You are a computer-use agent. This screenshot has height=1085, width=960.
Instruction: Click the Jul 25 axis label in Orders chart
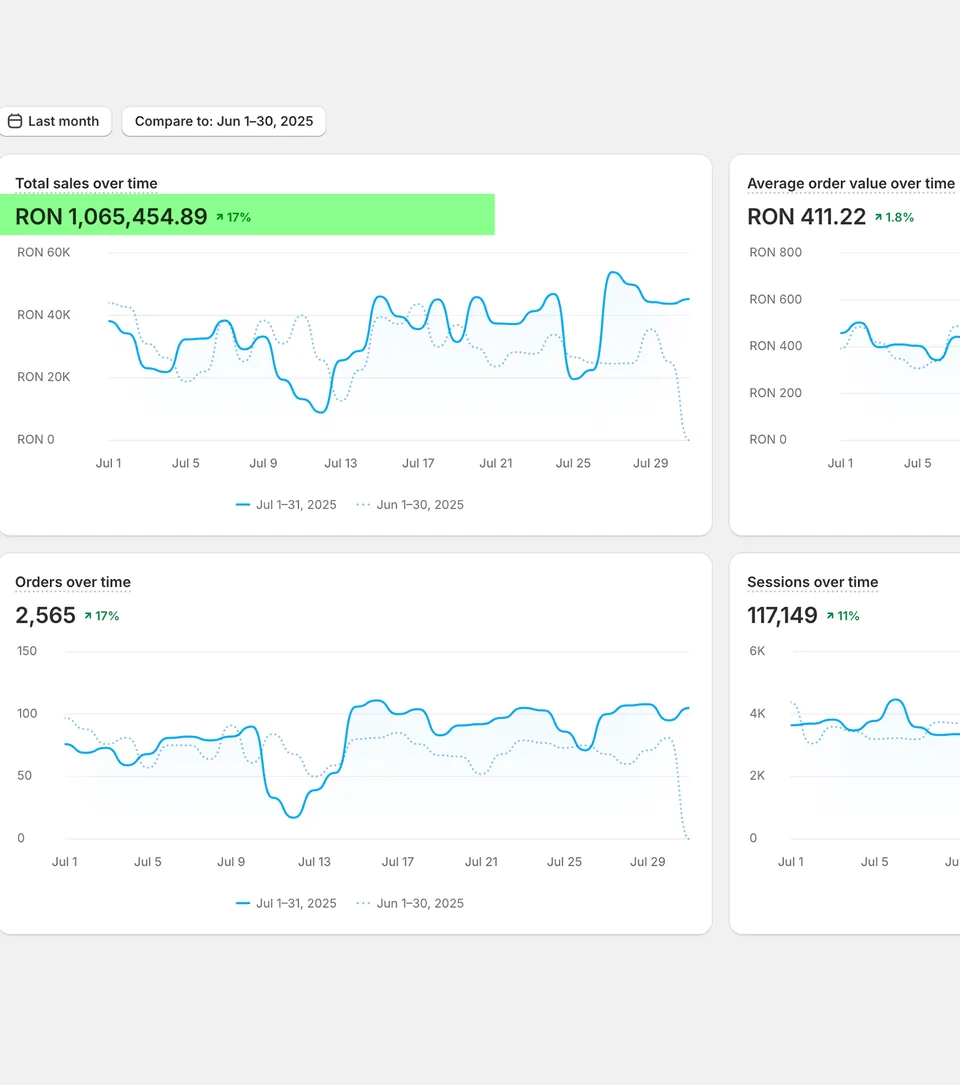[x=565, y=862]
